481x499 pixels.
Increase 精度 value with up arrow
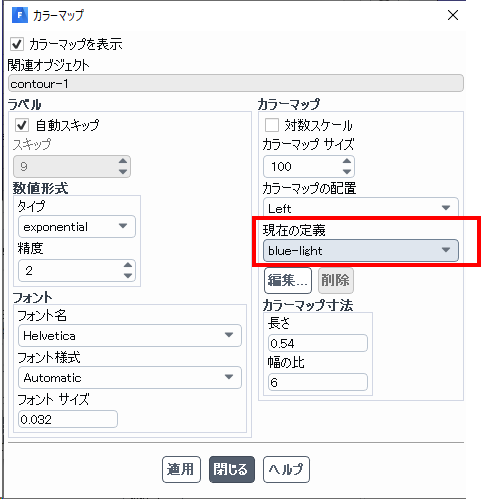[x=128, y=265]
